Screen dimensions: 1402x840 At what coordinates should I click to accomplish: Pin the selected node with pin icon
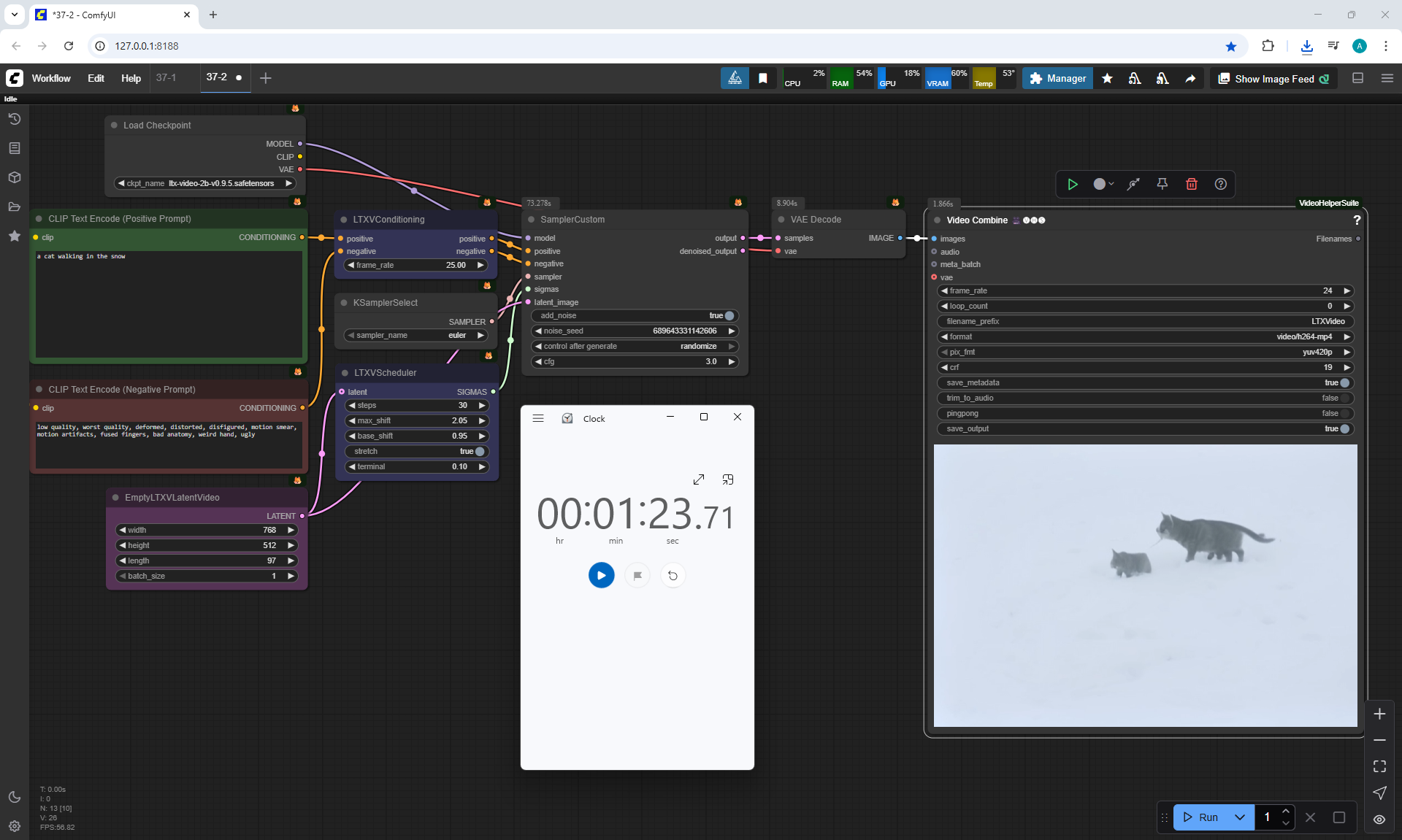[x=1162, y=184]
